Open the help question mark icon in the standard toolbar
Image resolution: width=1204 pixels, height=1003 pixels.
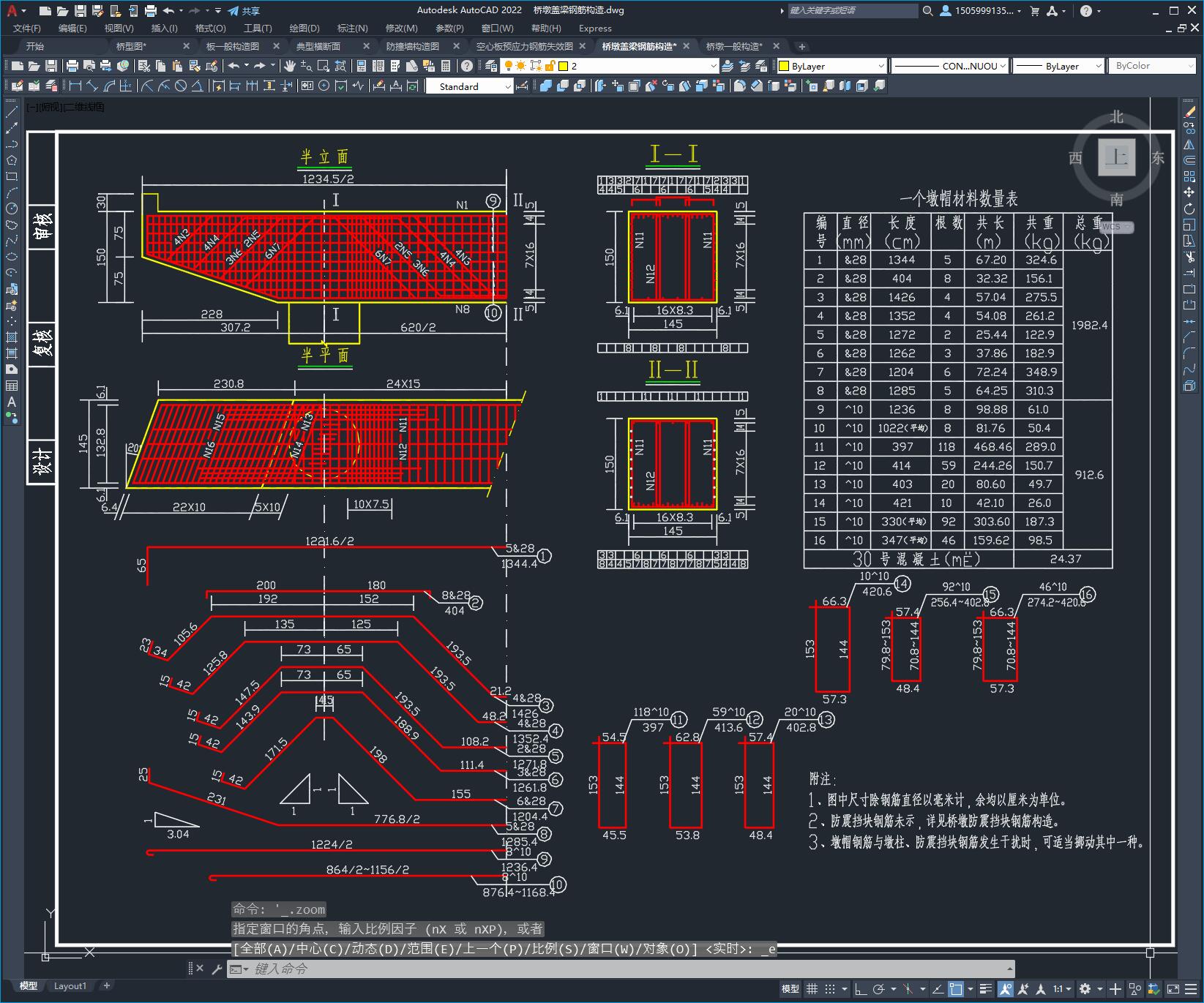coord(467,66)
